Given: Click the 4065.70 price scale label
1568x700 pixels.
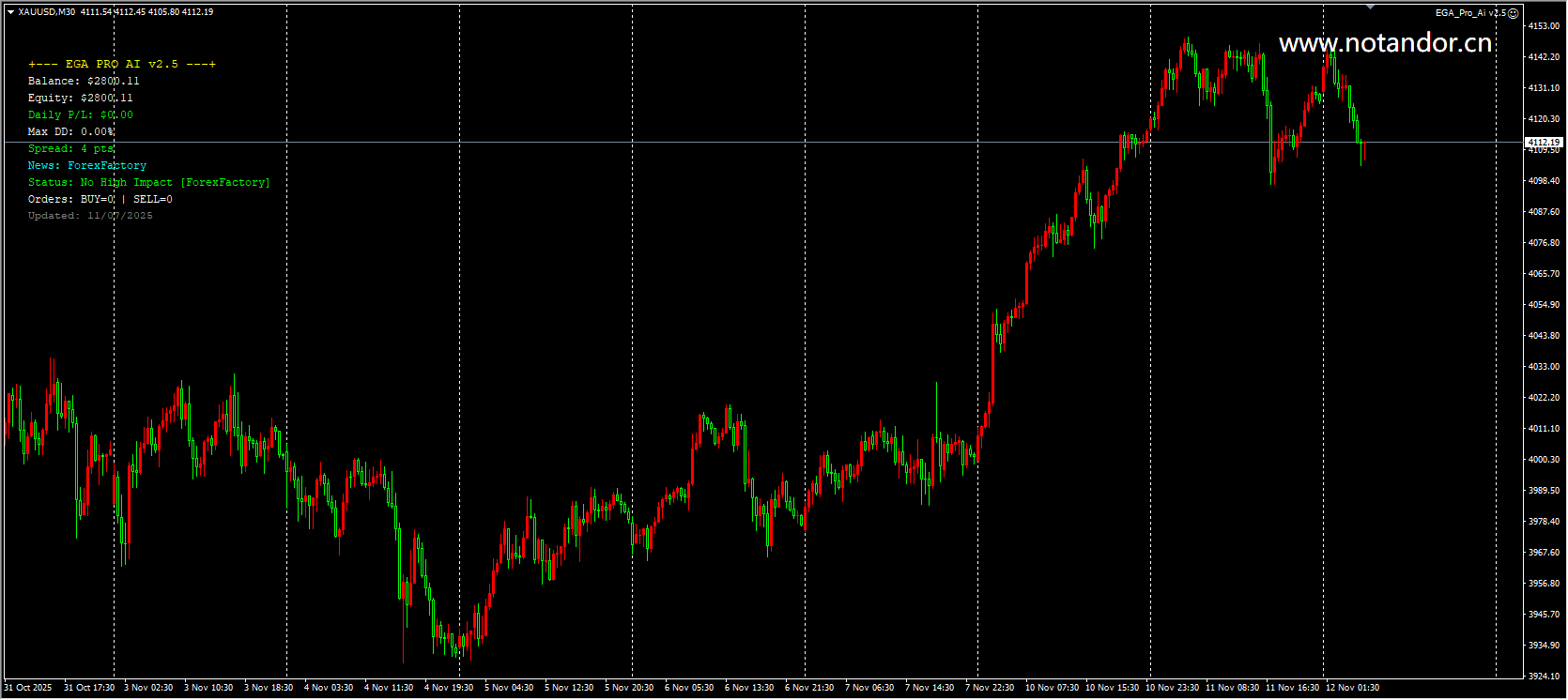Looking at the screenshot, I should pos(1544,274).
